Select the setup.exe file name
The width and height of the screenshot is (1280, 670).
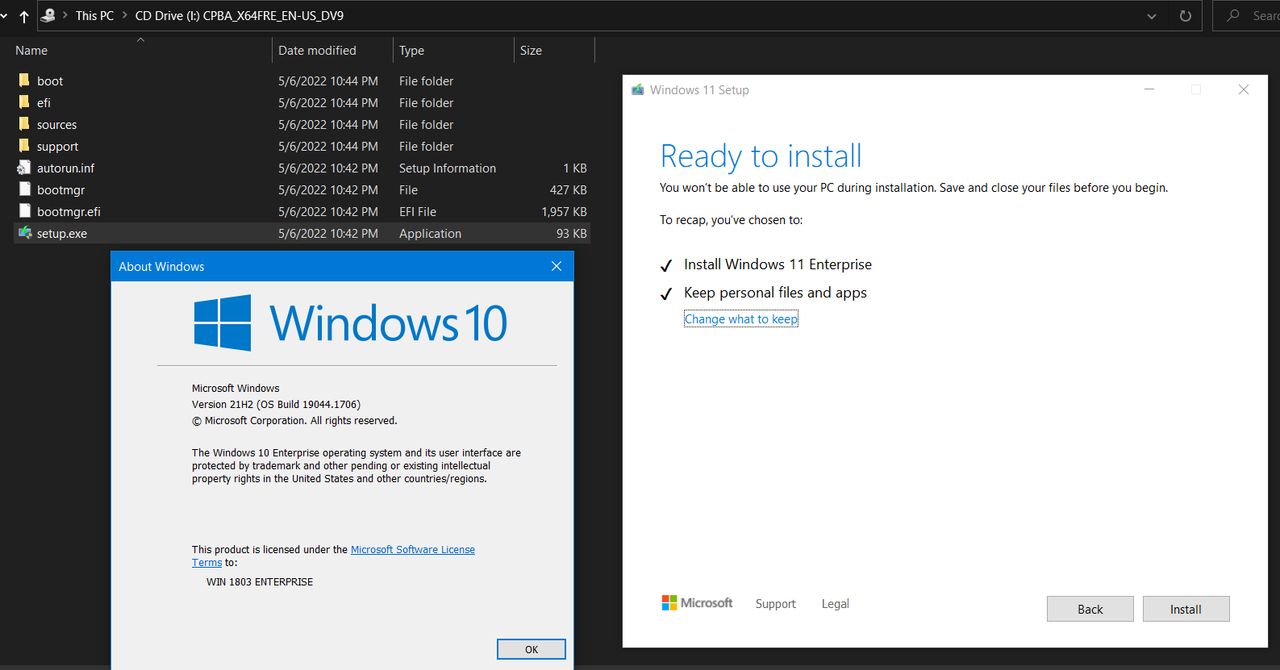click(62, 234)
